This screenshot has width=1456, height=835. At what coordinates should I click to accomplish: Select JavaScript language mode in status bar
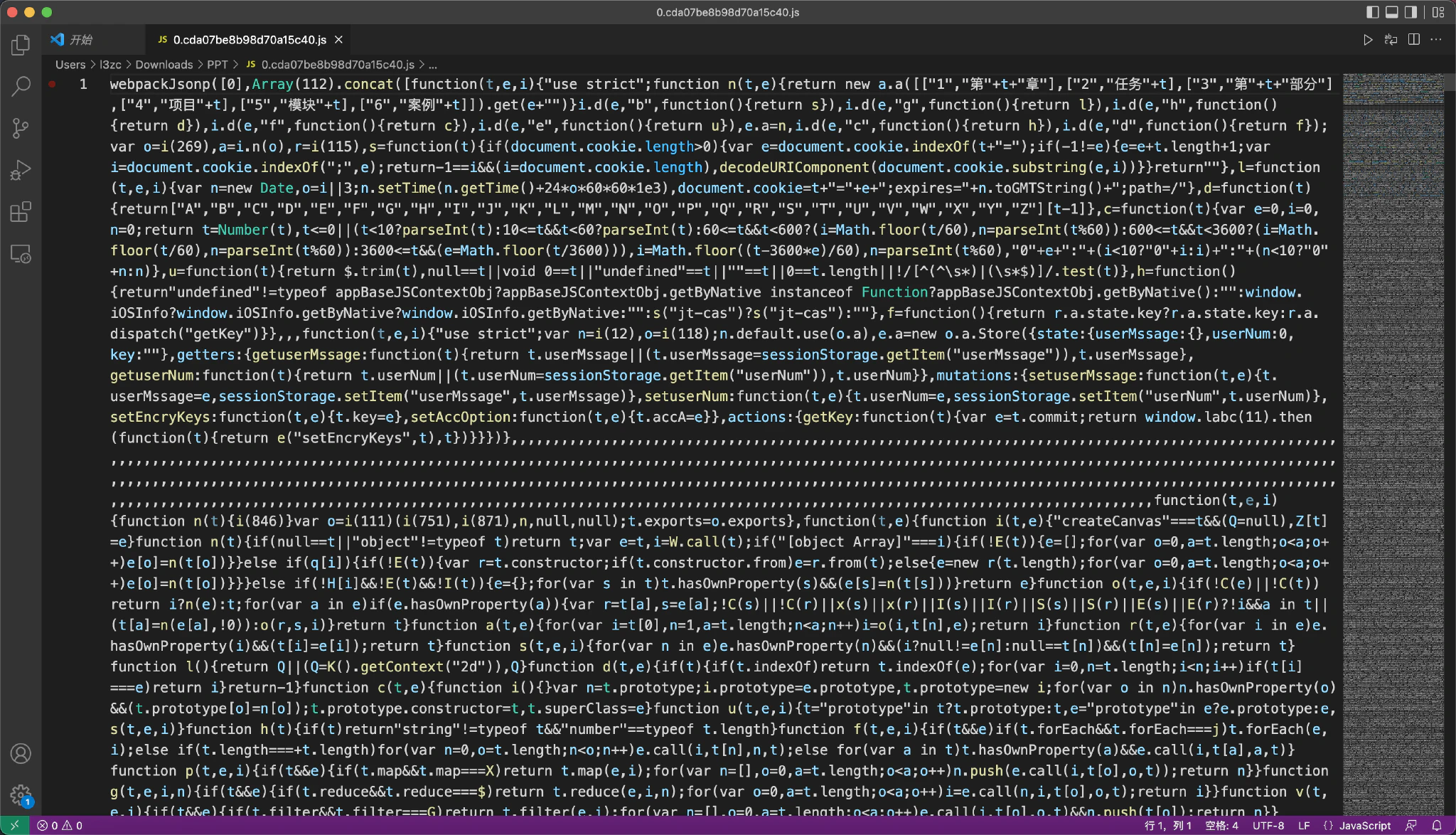click(x=1364, y=826)
